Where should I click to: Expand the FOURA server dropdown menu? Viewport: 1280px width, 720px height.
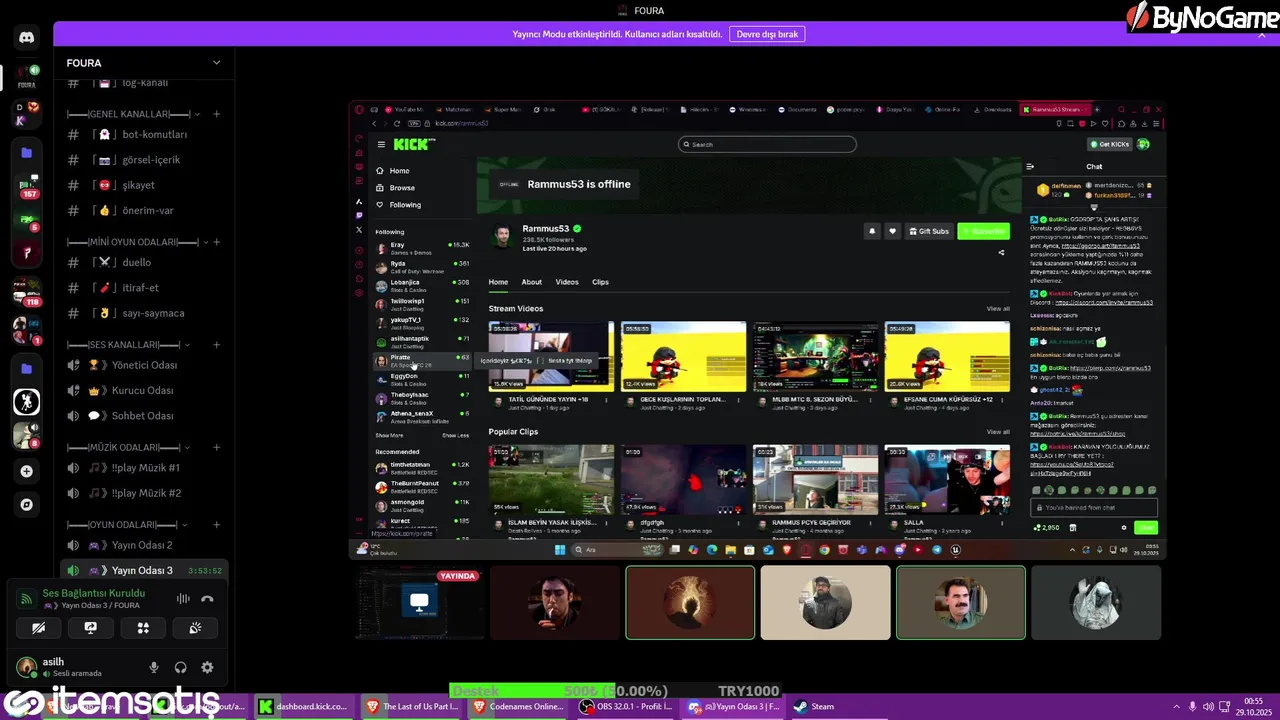point(216,63)
